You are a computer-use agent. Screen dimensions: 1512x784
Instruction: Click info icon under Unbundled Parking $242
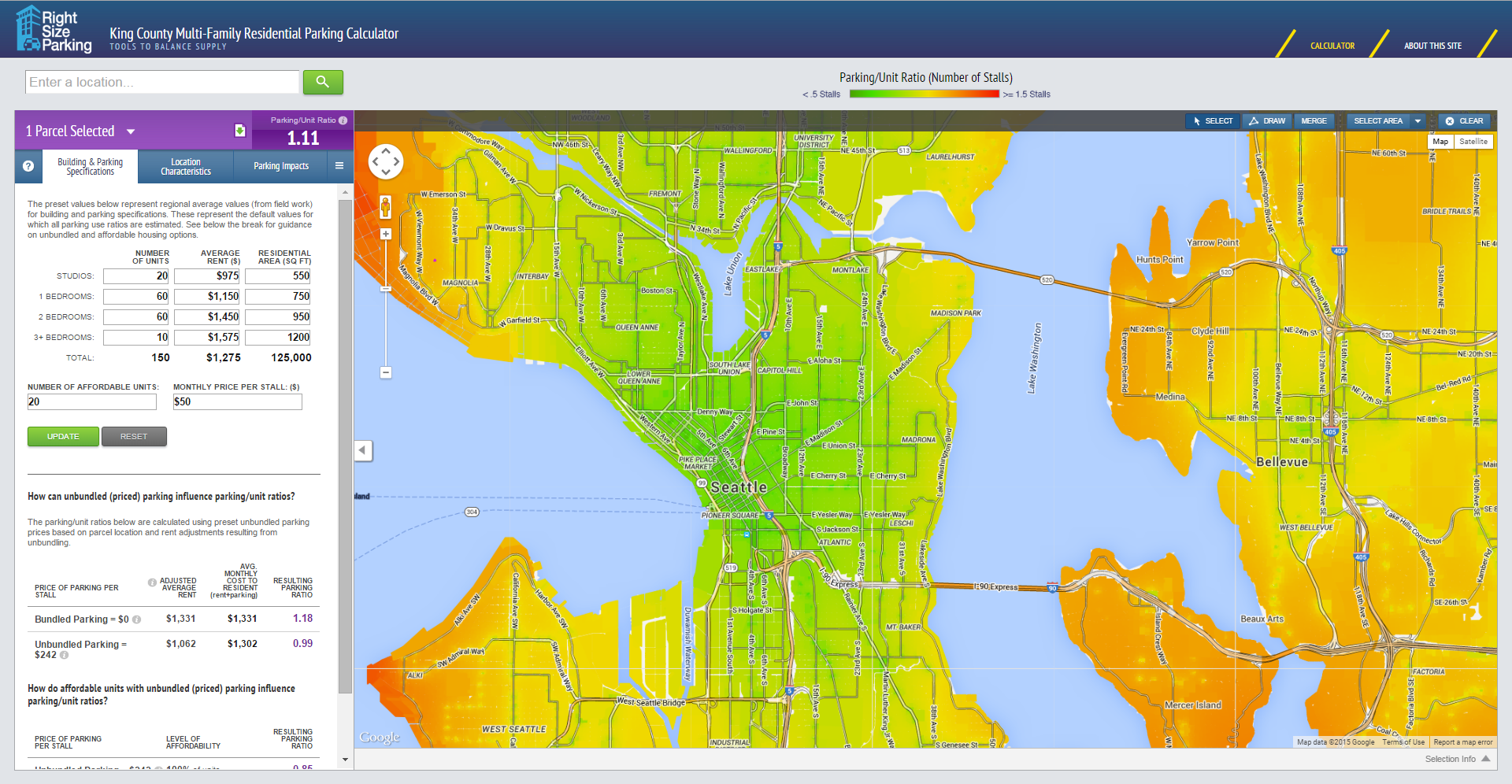(x=64, y=655)
